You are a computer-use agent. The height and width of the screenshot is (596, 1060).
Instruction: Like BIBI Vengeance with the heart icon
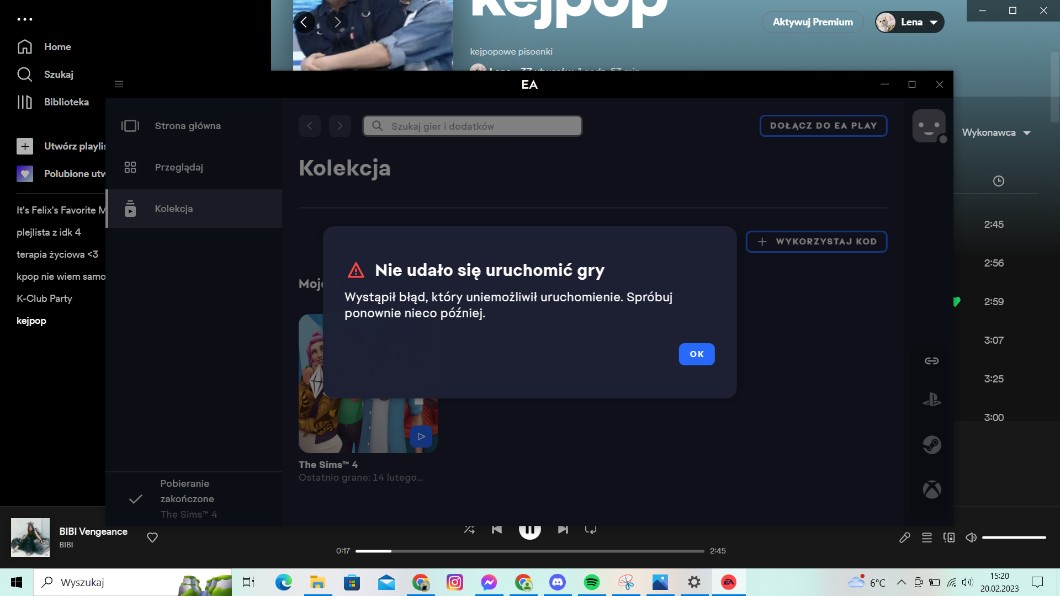(152, 537)
